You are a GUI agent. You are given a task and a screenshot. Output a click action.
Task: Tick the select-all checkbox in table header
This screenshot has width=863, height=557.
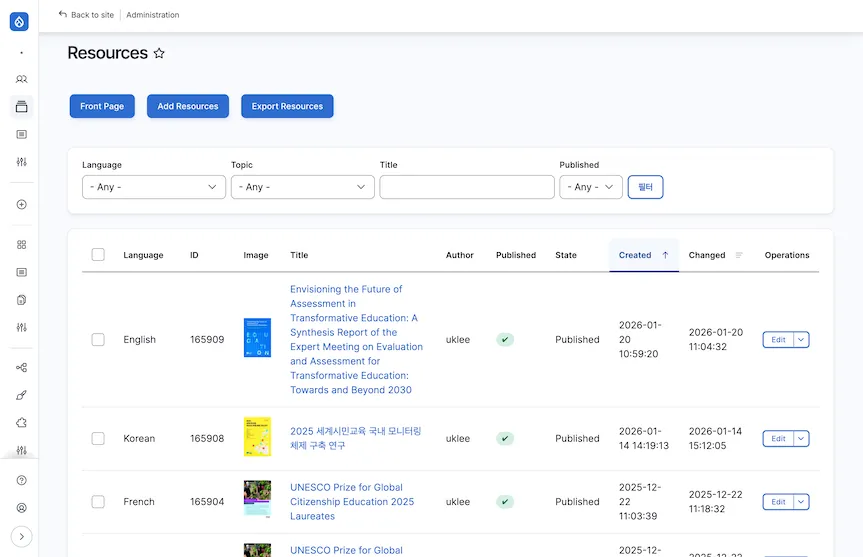point(98,255)
